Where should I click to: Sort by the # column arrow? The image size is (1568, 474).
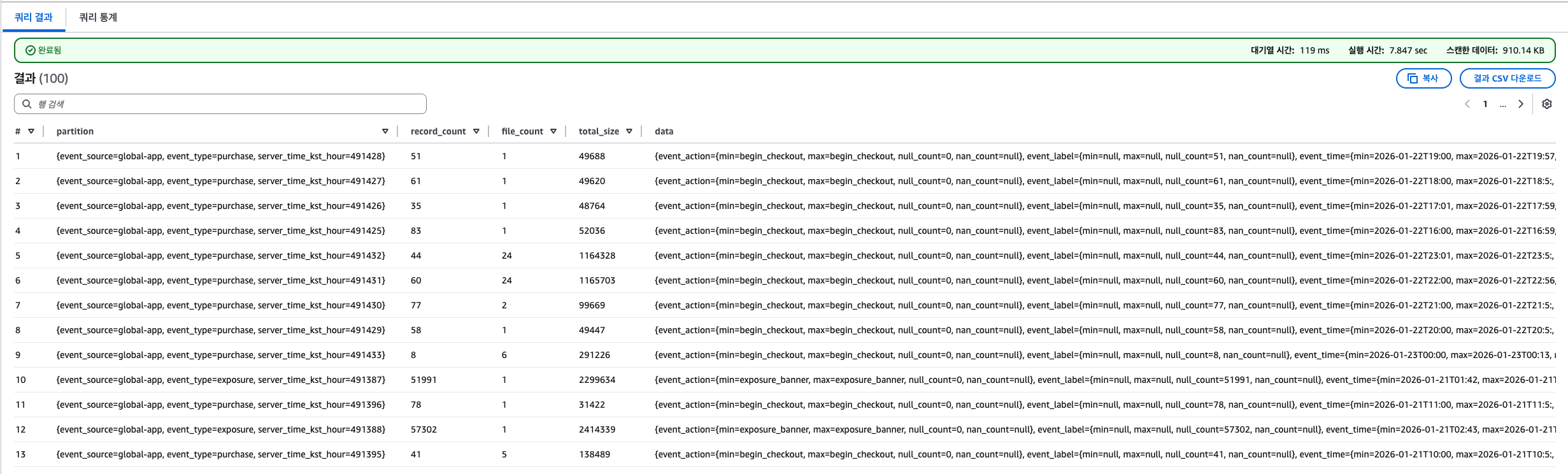click(31, 131)
